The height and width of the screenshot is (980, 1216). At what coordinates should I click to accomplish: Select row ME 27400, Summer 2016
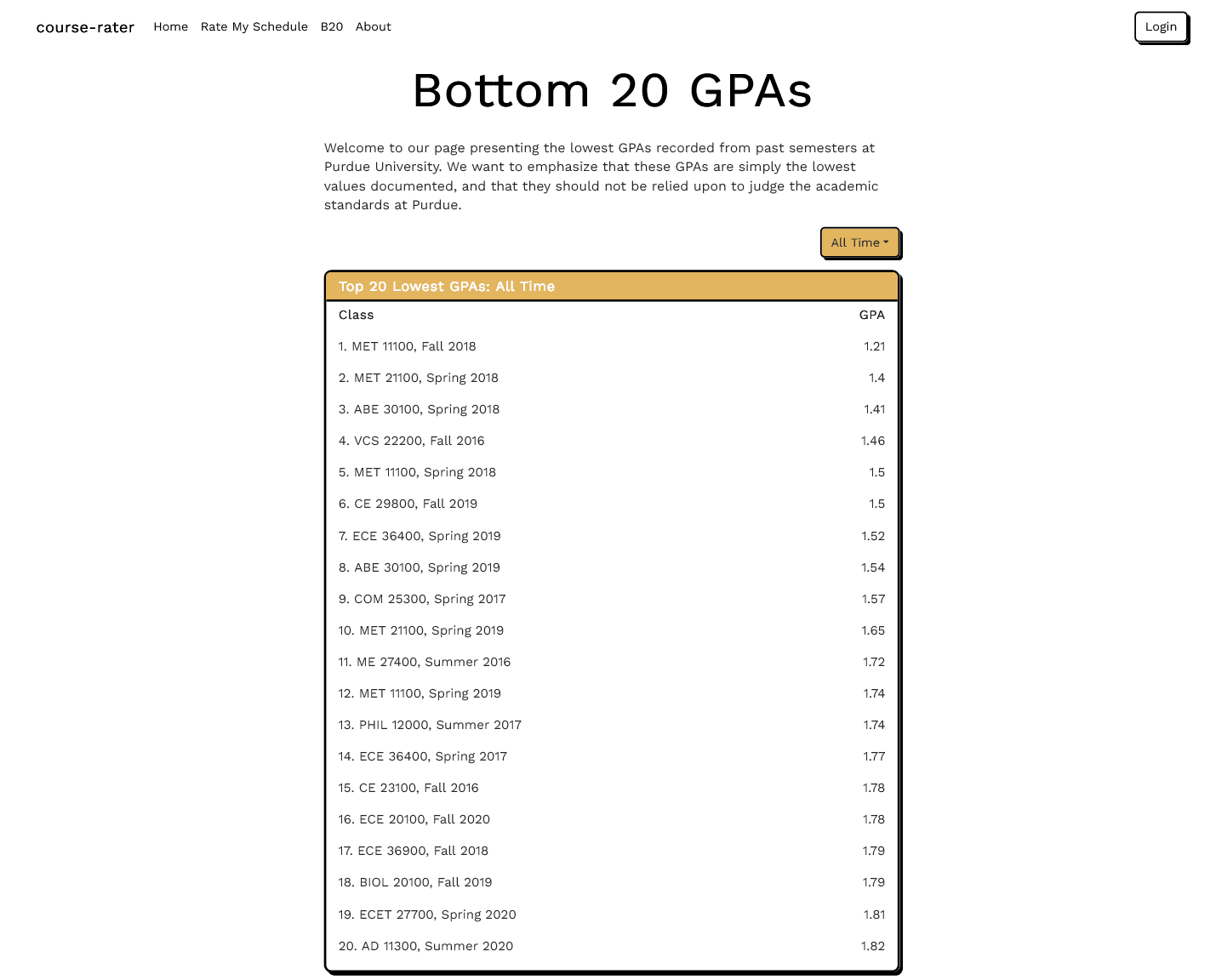click(x=612, y=662)
